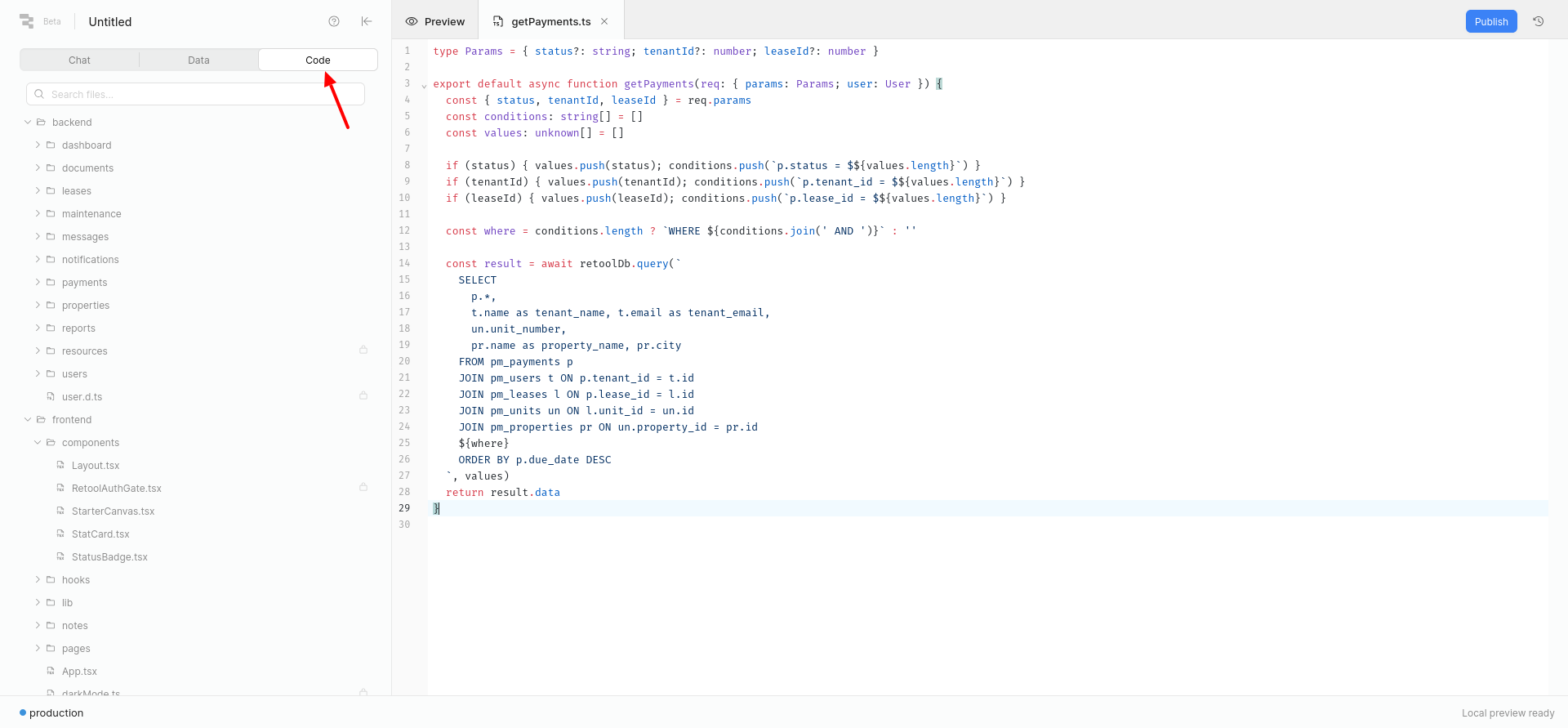The width and height of the screenshot is (1568, 728).
Task: Click the lock icon beside RetoolAuthGate.tsx
Action: click(363, 487)
